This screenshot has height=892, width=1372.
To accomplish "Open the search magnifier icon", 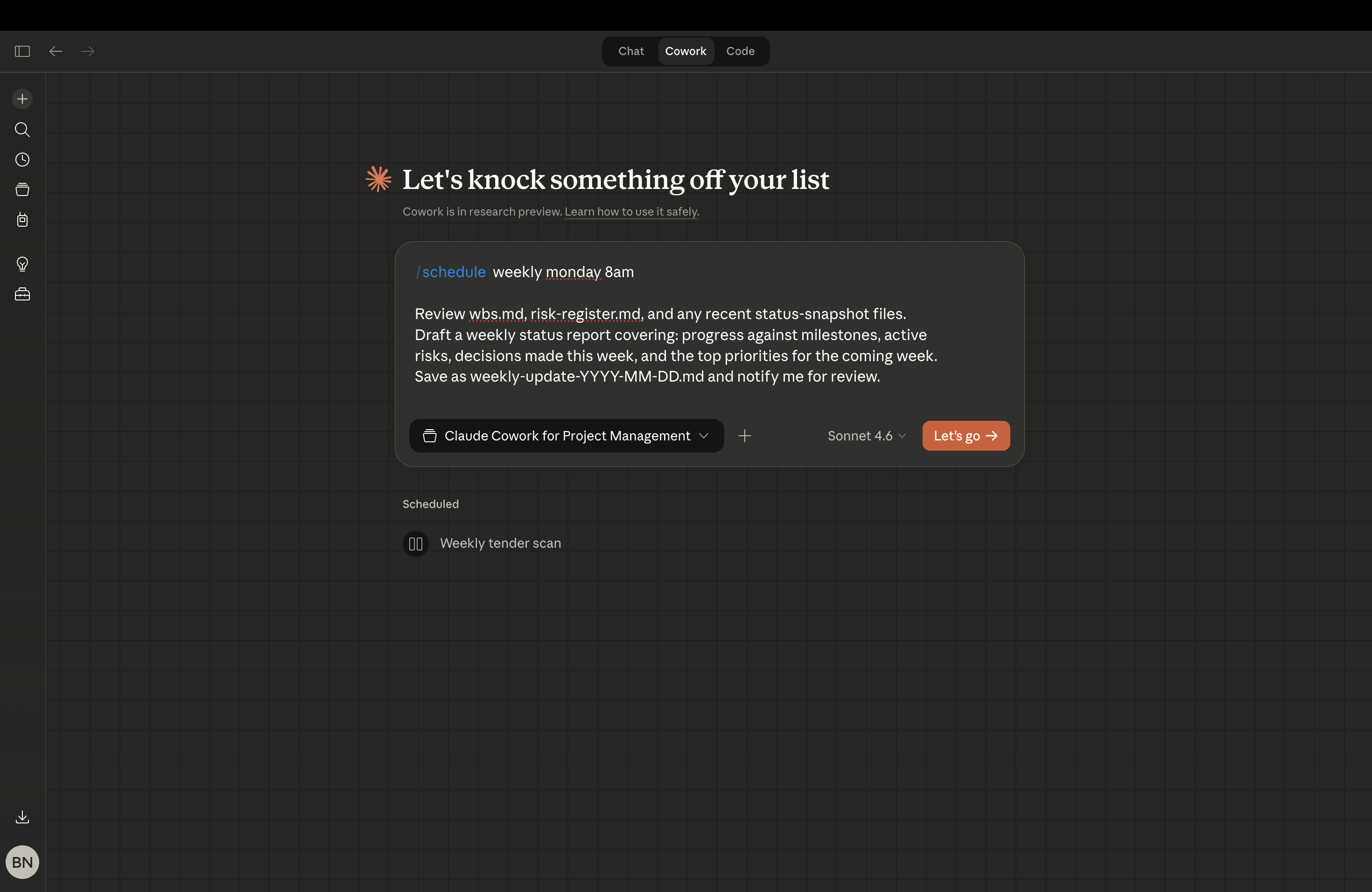I will click(x=22, y=130).
